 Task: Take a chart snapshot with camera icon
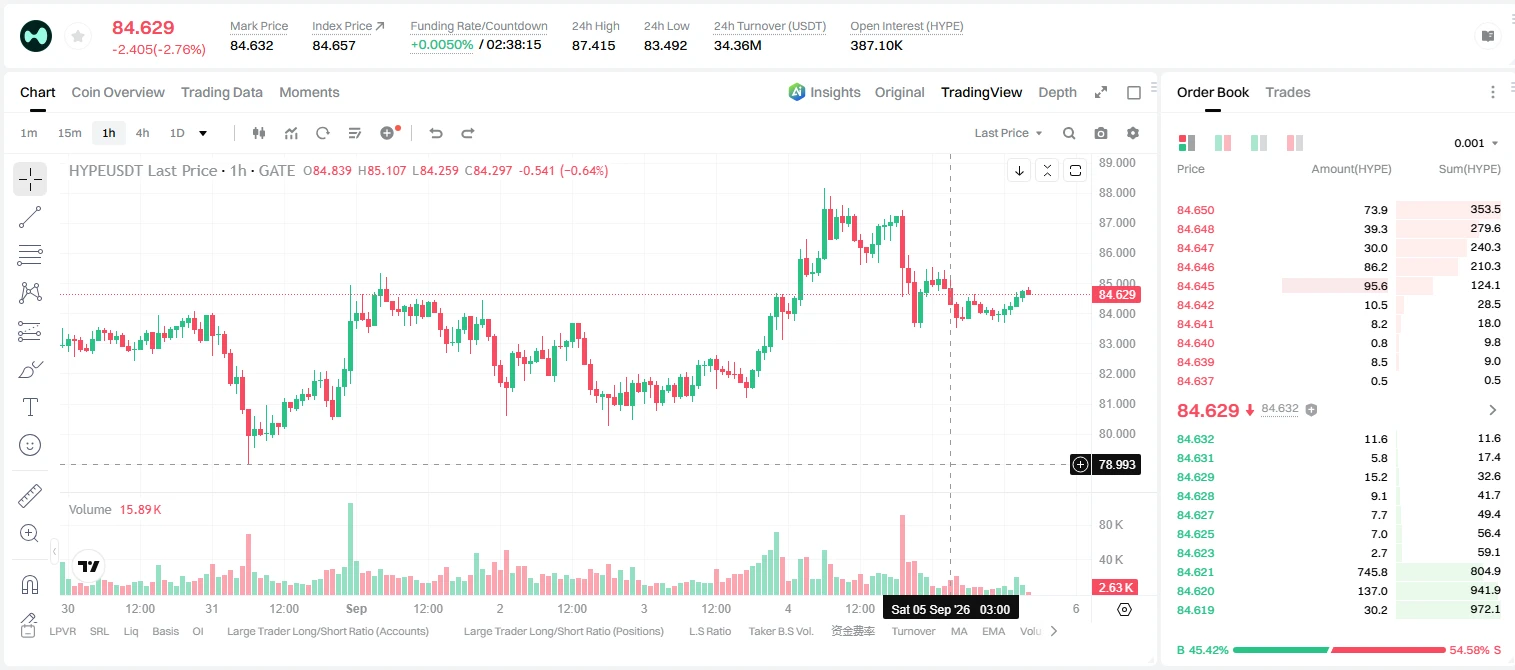pos(1101,133)
